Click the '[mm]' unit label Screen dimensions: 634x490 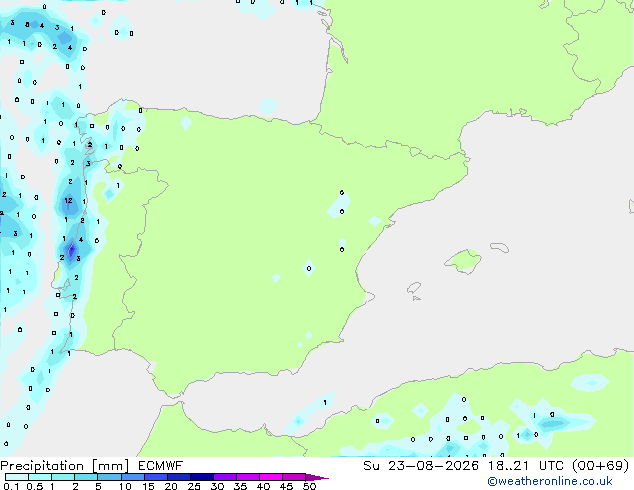(x=110, y=466)
